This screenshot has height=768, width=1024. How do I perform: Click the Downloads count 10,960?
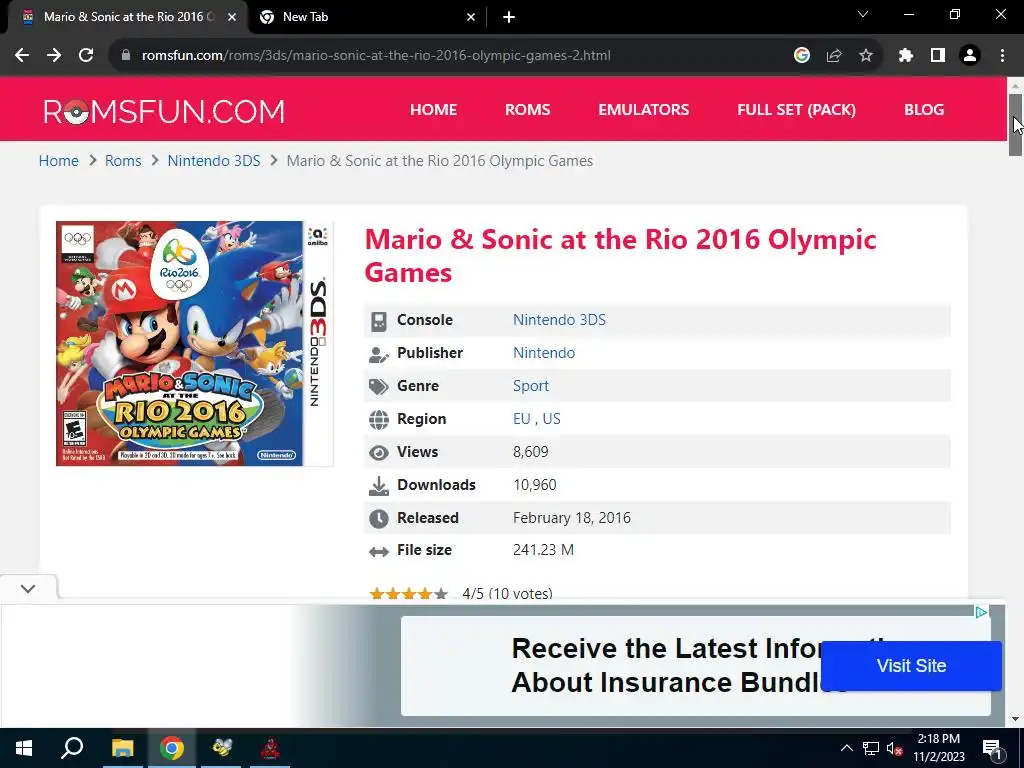pyautogui.click(x=535, y=485)
